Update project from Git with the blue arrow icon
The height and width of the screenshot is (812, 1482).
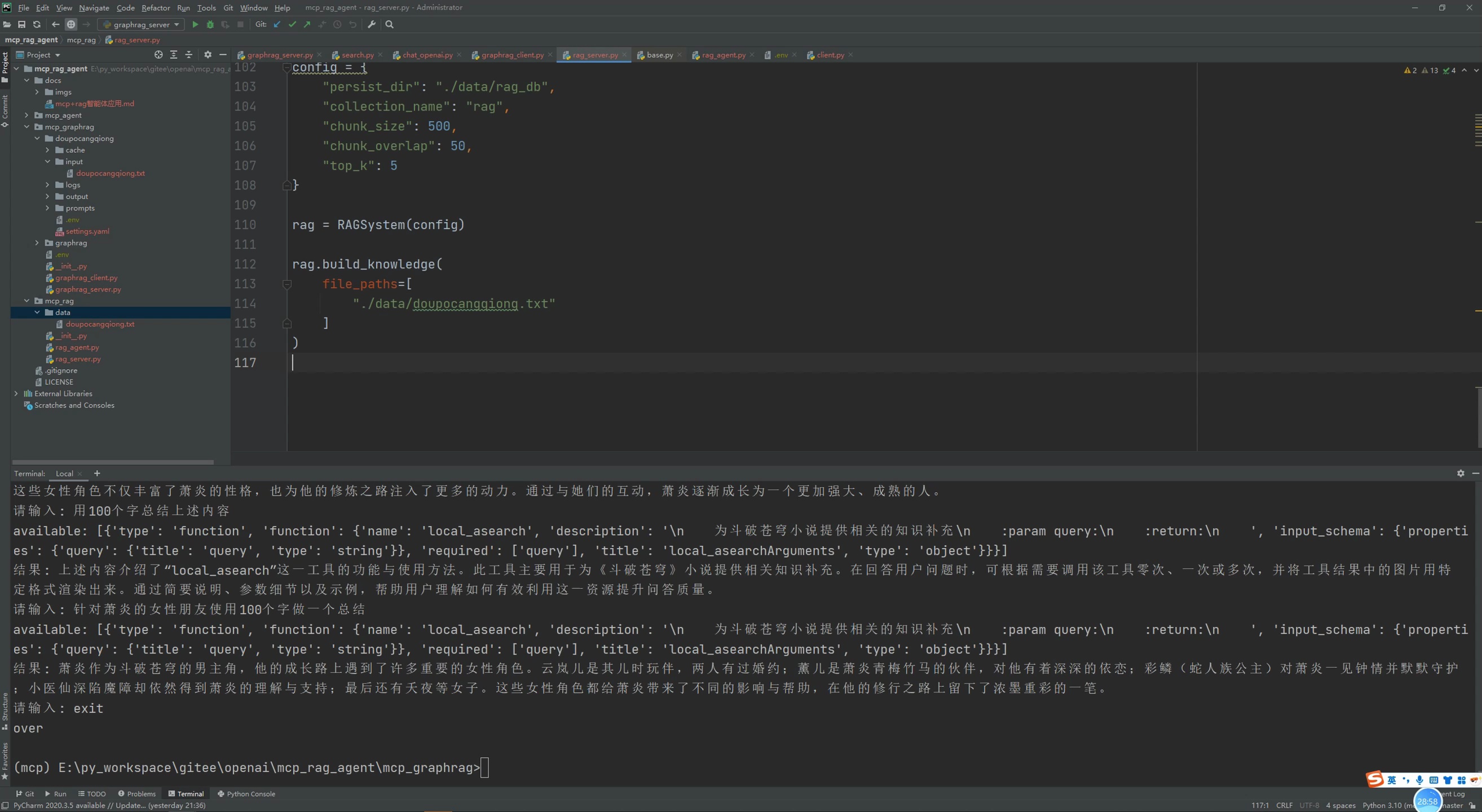pos(277,24)
